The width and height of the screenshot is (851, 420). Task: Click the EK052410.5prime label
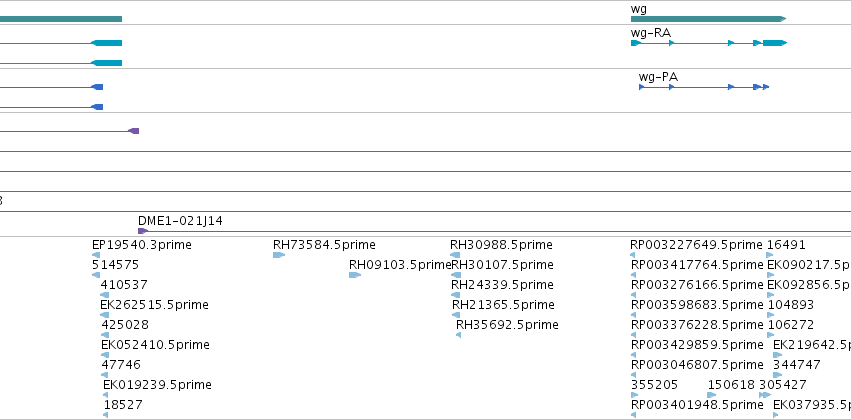[x=155, y=345]
